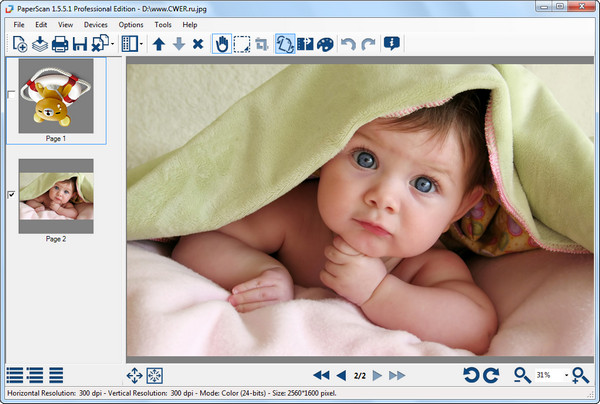Select the hand pan tool
The height and width of the screenshot is (404, 600).
(222, 44)
